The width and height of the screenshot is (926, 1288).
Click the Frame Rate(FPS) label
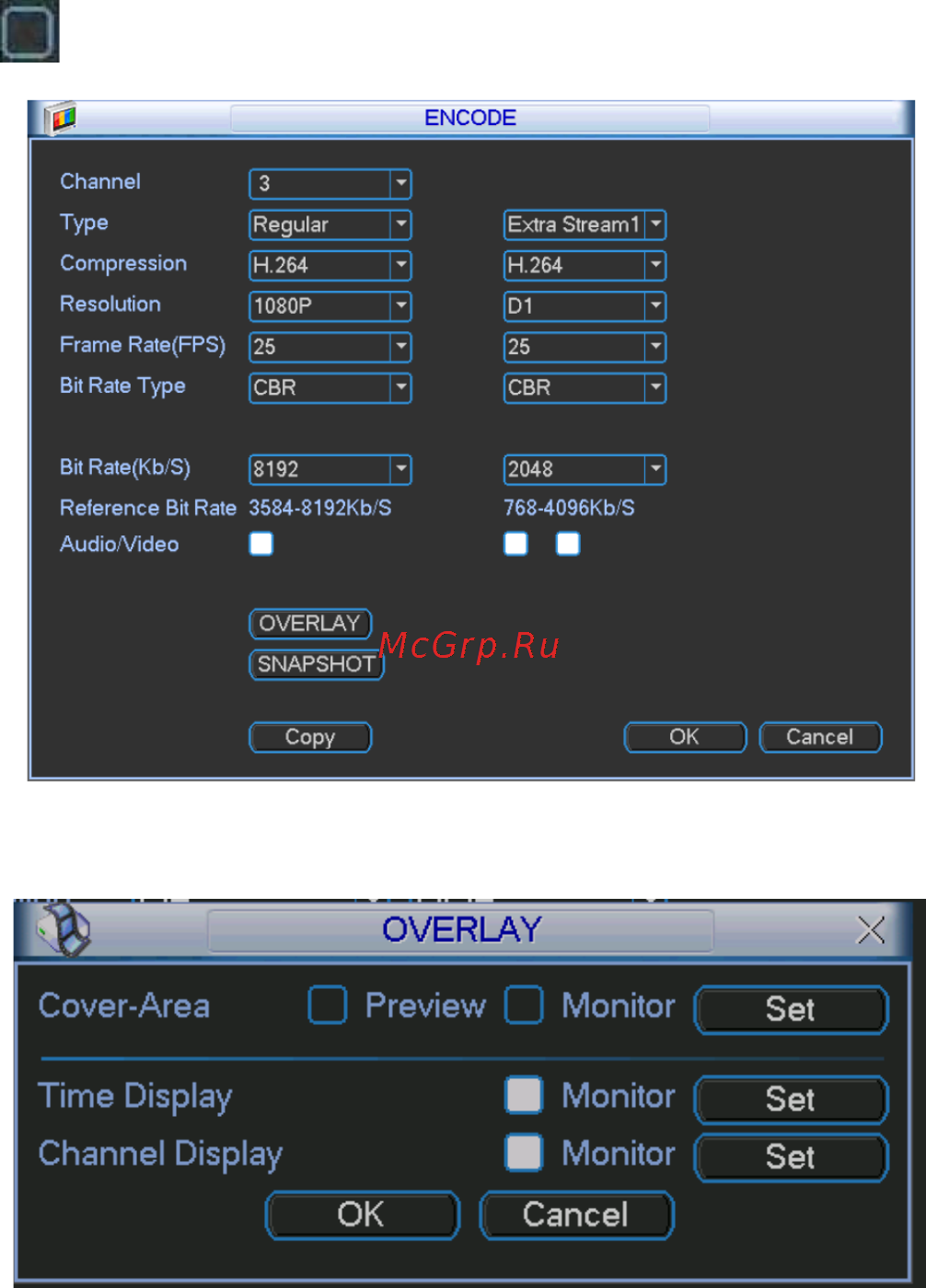(x=143, y=346)
